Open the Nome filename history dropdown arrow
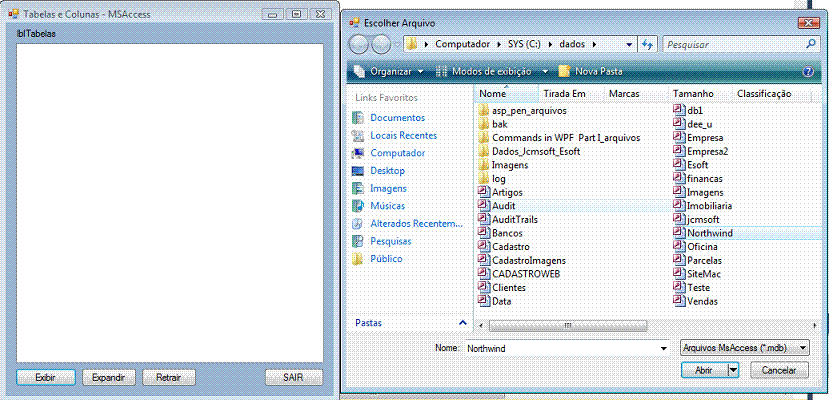Viewport: 829px width, 400px height. point(664,349)
